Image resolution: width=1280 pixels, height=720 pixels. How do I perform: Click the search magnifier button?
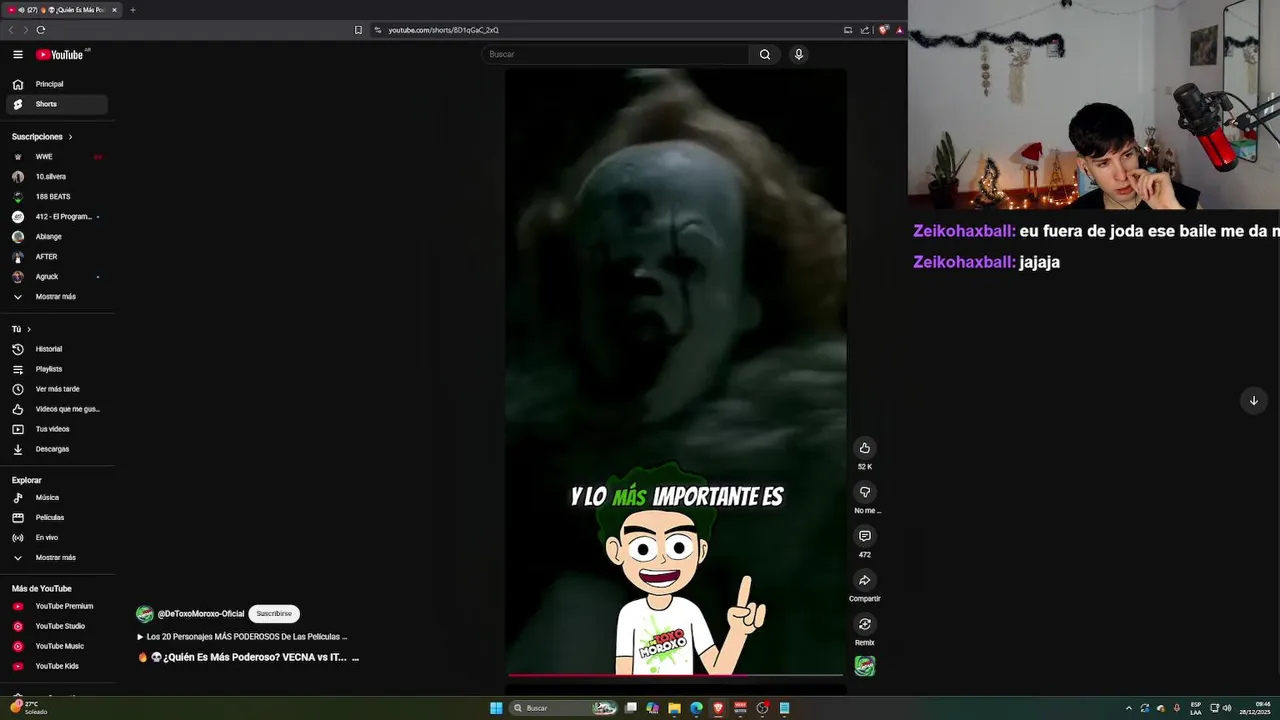tap(765, 55)
